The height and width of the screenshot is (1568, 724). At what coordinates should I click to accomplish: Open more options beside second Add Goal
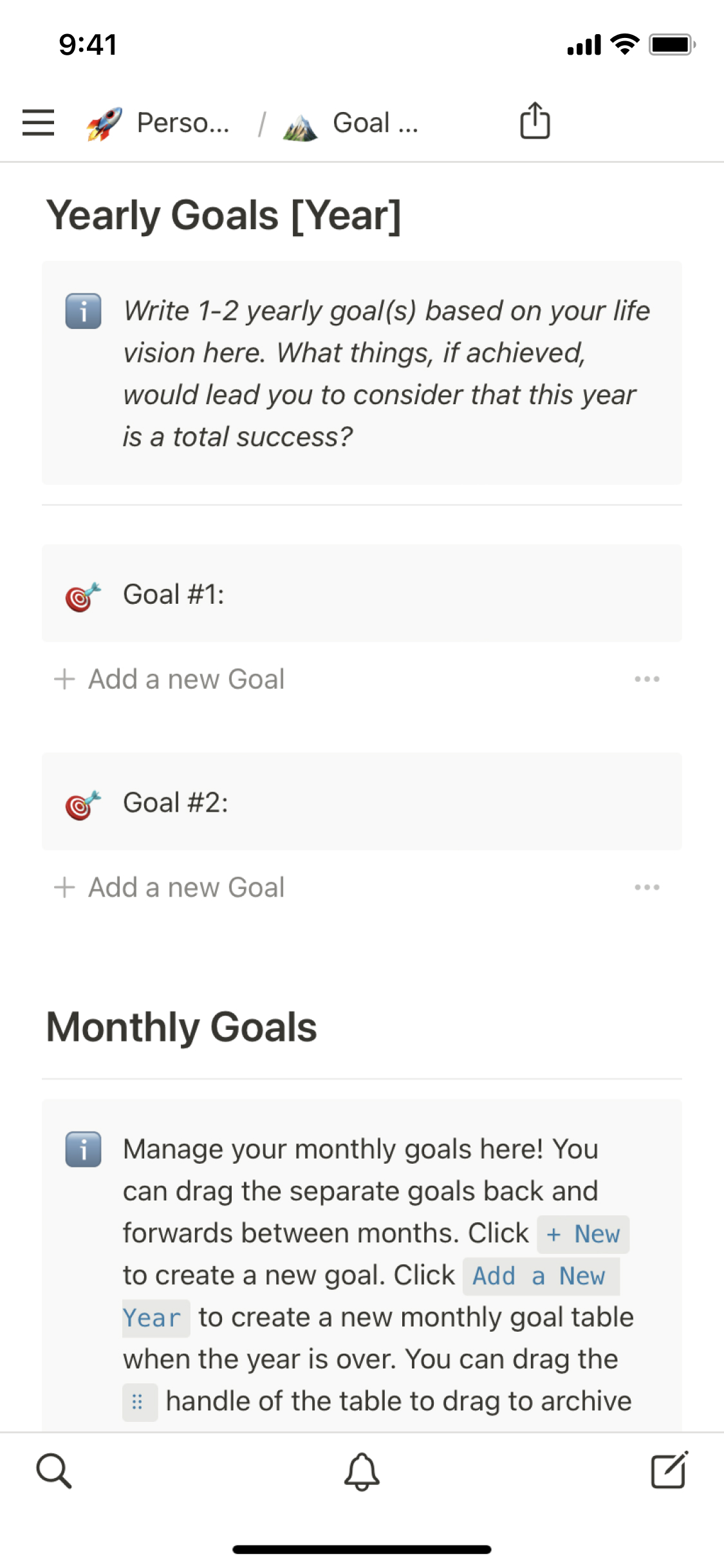coord(647,888)
